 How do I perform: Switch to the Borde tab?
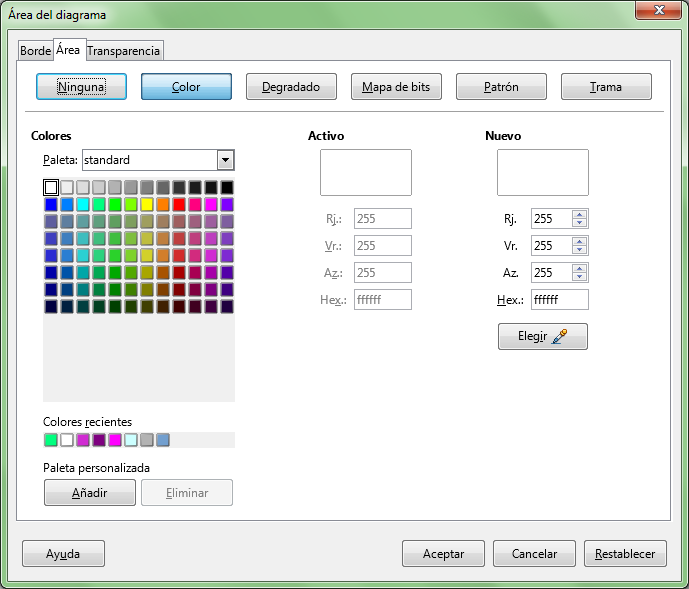(x=35, y=51)
